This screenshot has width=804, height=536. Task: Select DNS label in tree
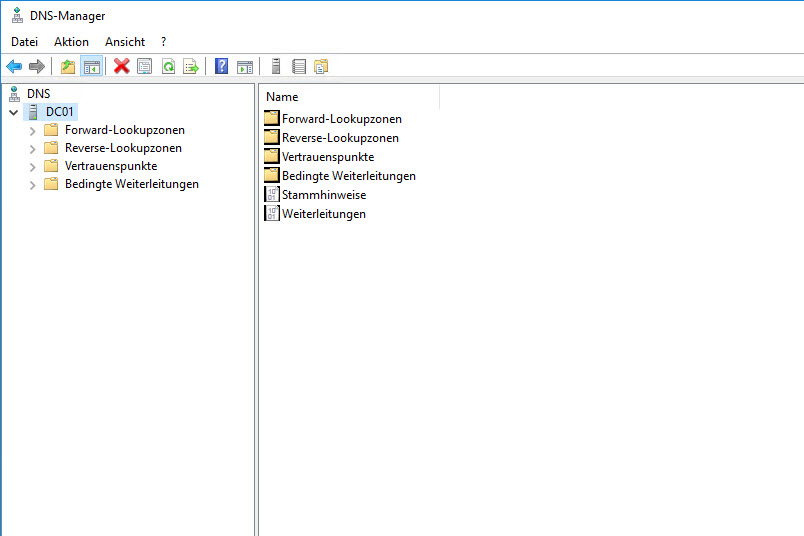tap(38, 94)
